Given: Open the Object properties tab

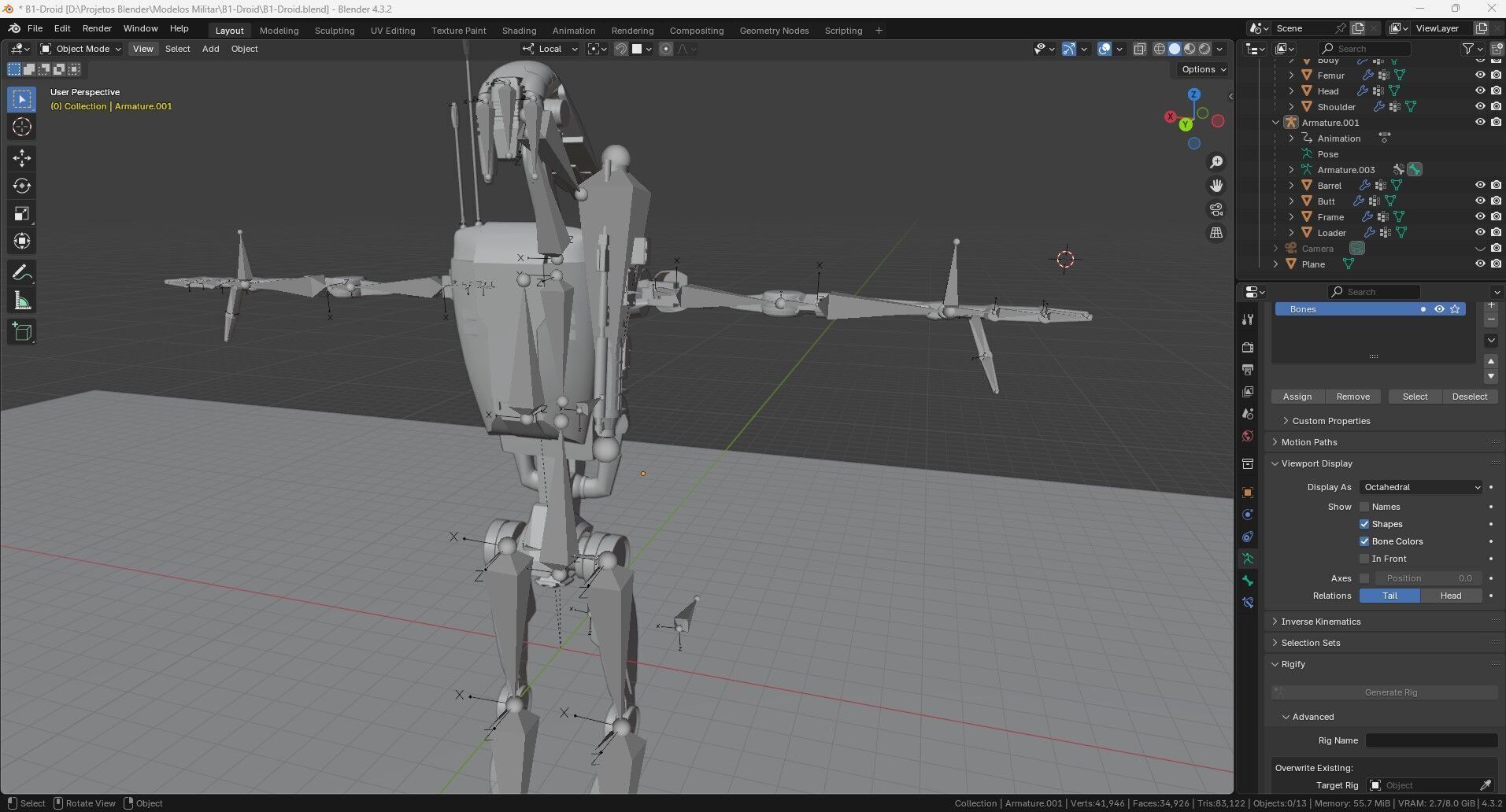Looking at the screenshot, I should click(1248, 493).
